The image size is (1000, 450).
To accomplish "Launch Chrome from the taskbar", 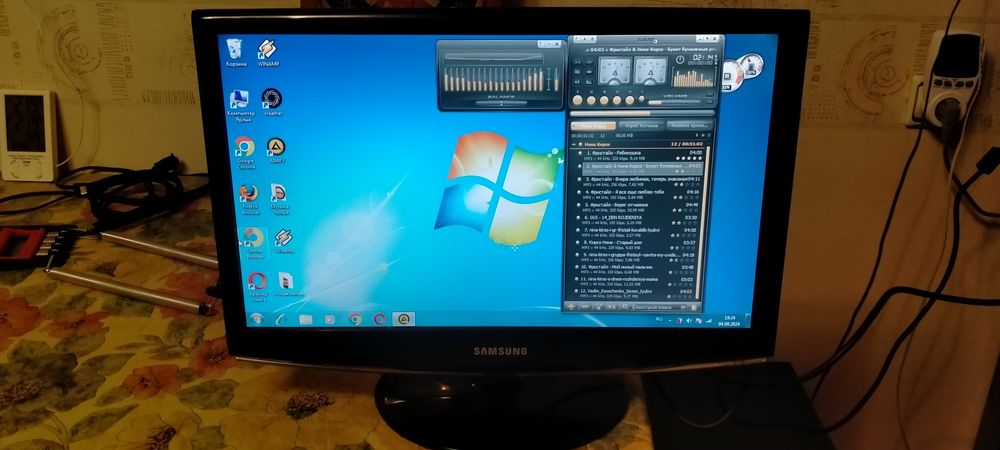I will pyautogui.click(x=355, y=319).
